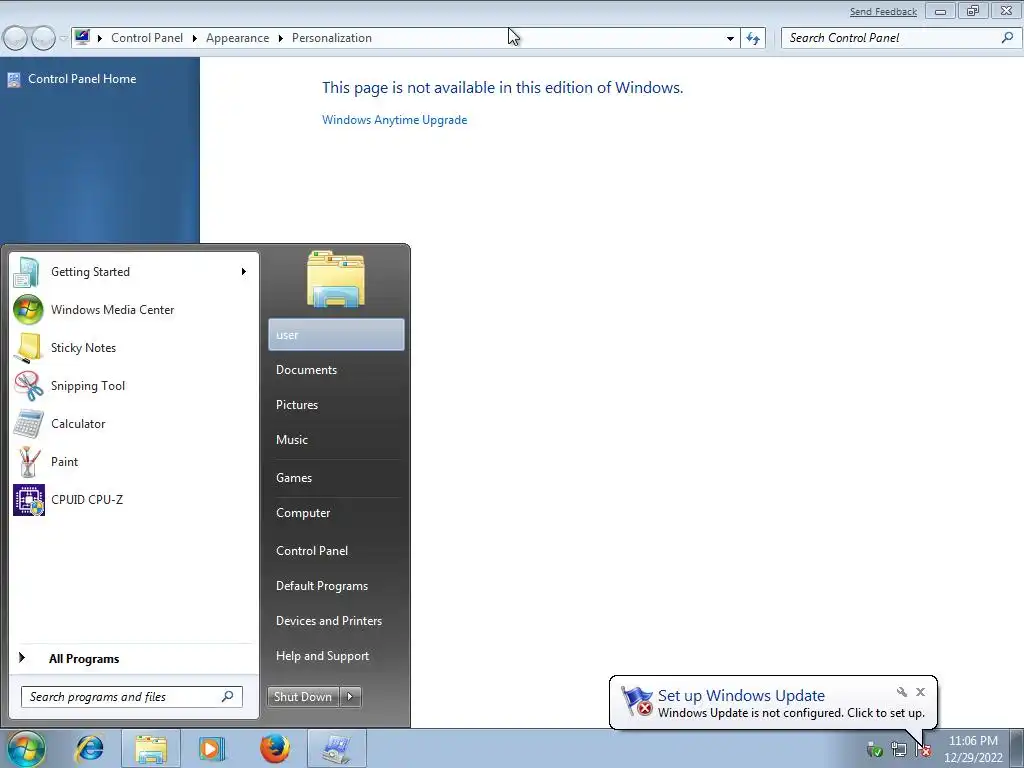Open Pictures from Start menu
This screenshot has height=768, width=1024.
pos(336,405)
